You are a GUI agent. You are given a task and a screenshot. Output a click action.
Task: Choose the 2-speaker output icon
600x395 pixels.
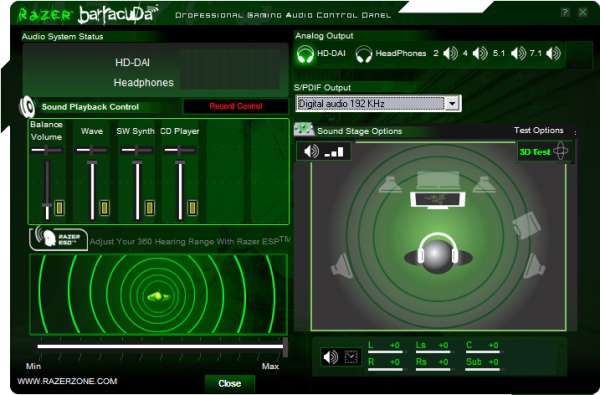(x=450, y=53)
